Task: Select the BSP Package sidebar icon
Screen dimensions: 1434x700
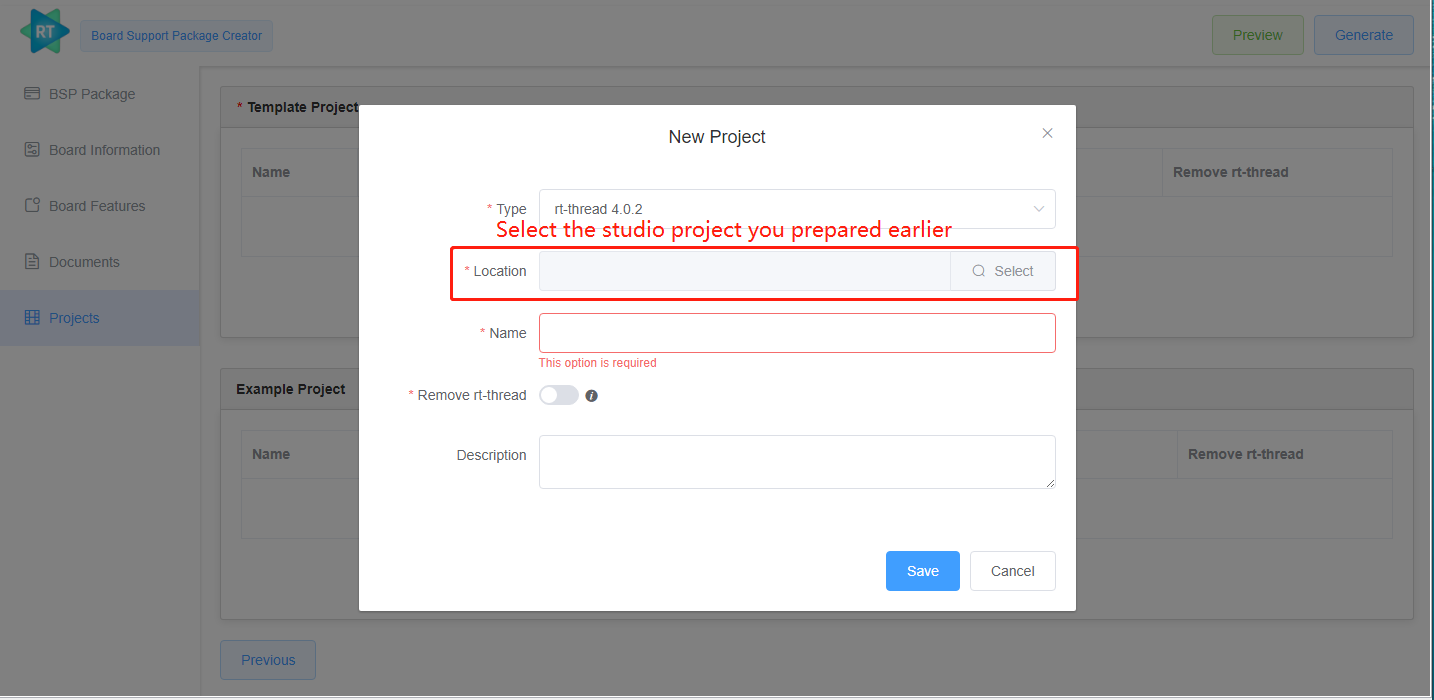Action: 31,93
